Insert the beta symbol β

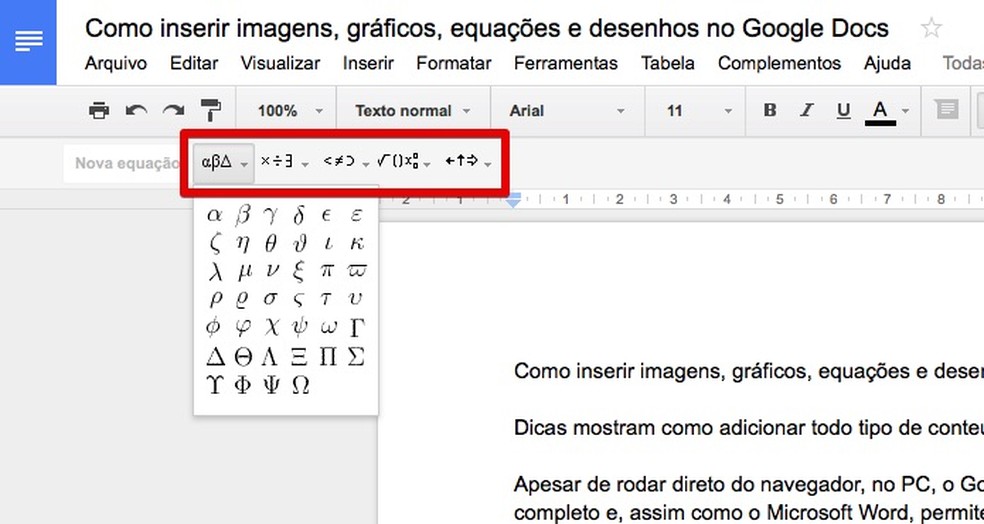pos(243,215)
